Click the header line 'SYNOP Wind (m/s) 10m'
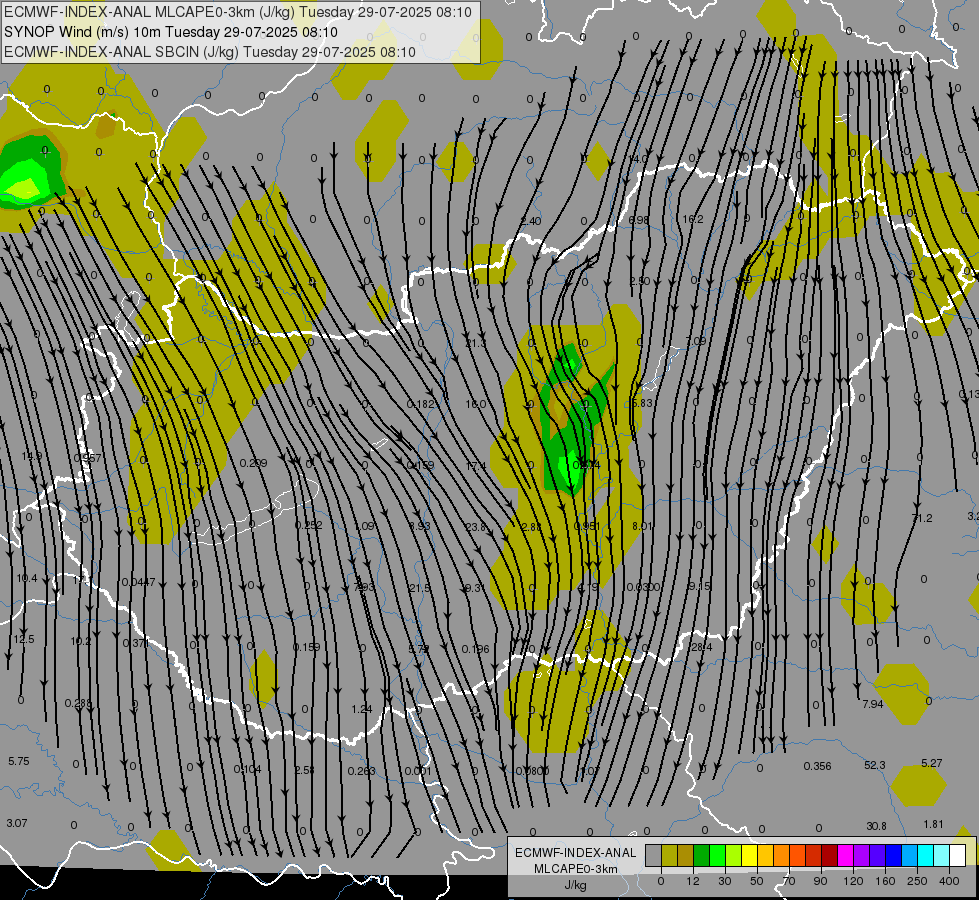Screen dimensions: 979x900 click(83, 32)
